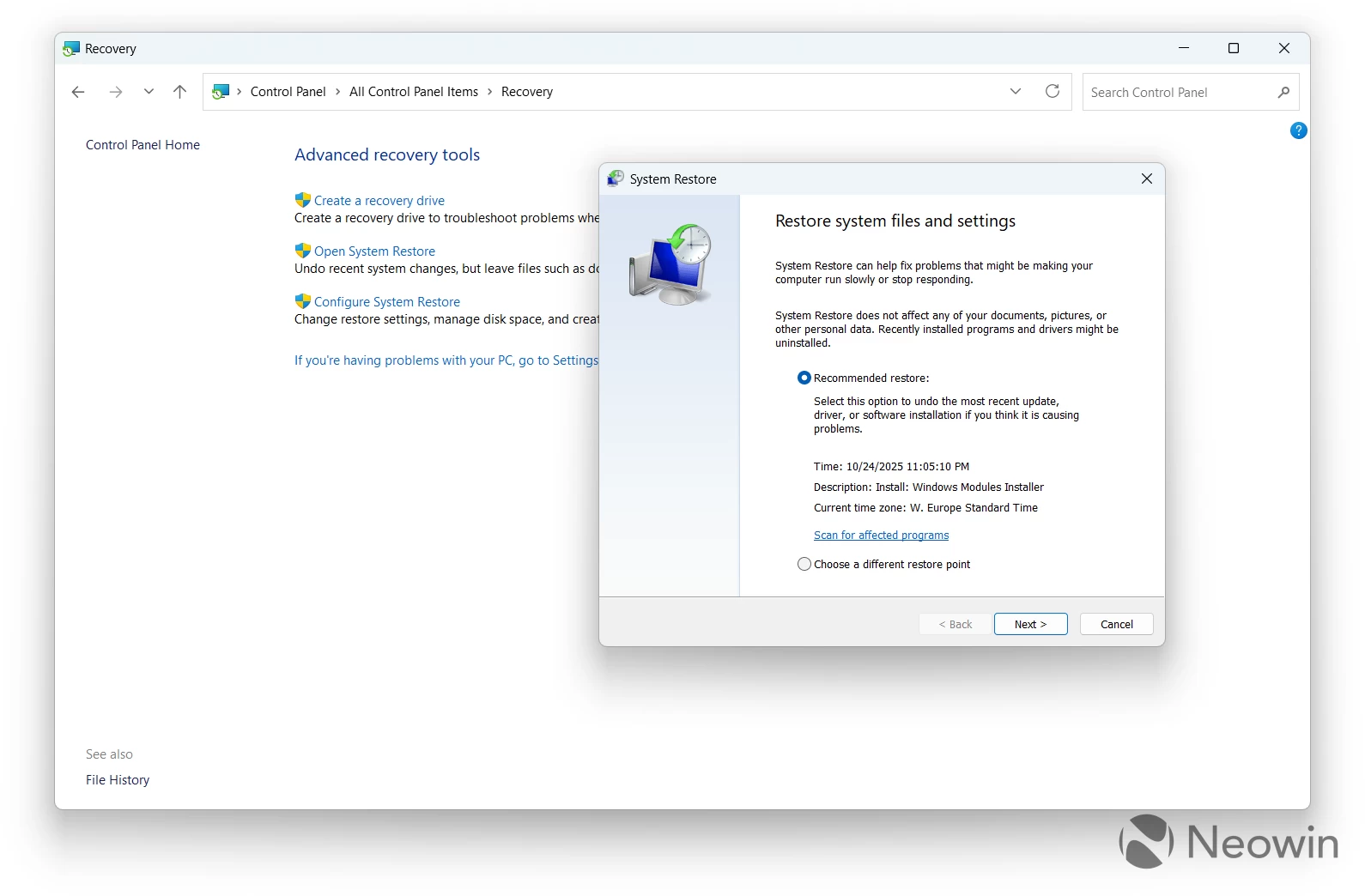
Task: Click the See also label
Action: 109,754
